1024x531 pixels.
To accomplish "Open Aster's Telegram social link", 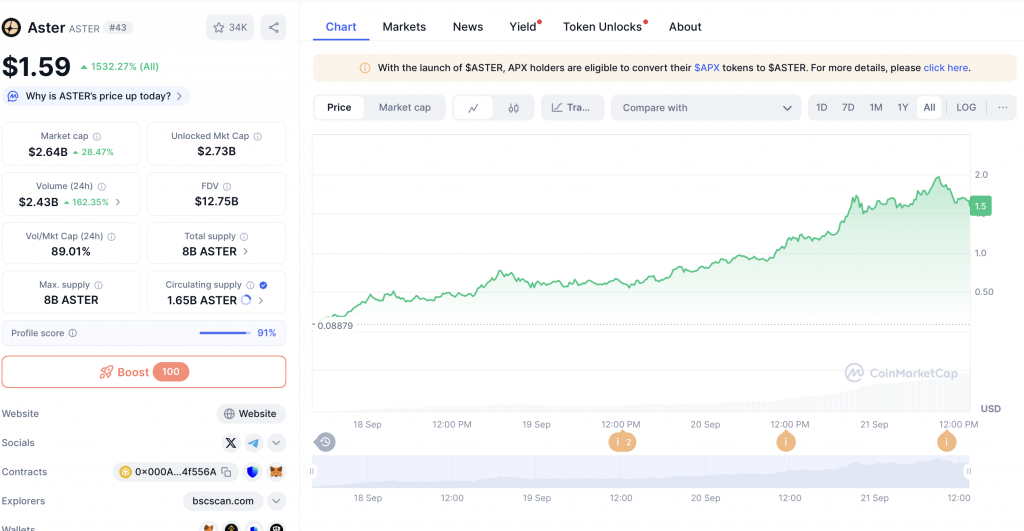I will click(253, 443).
